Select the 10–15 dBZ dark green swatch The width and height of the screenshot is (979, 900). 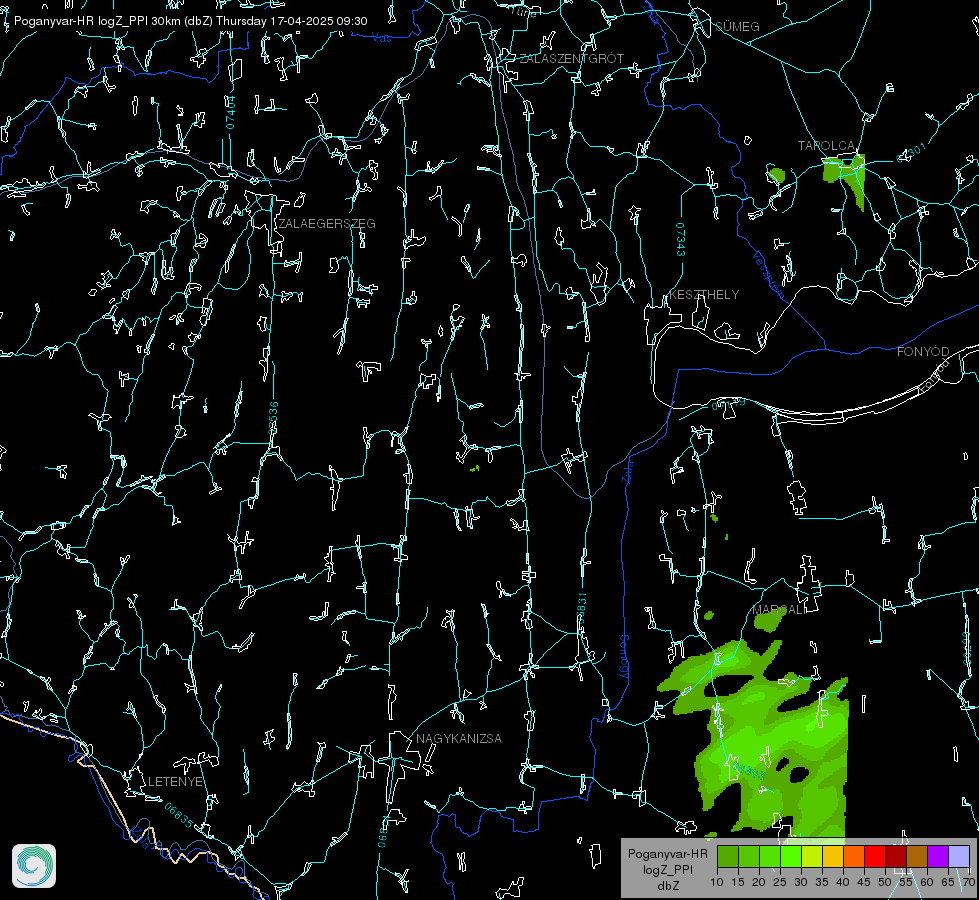(728, 857)
